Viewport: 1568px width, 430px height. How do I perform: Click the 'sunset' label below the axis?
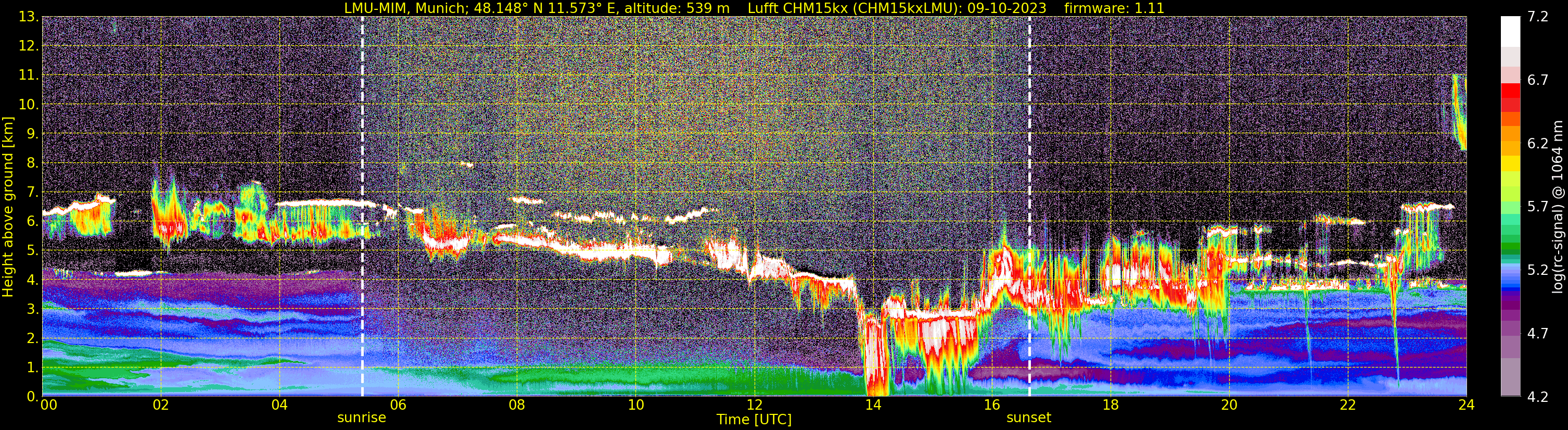1029,418
